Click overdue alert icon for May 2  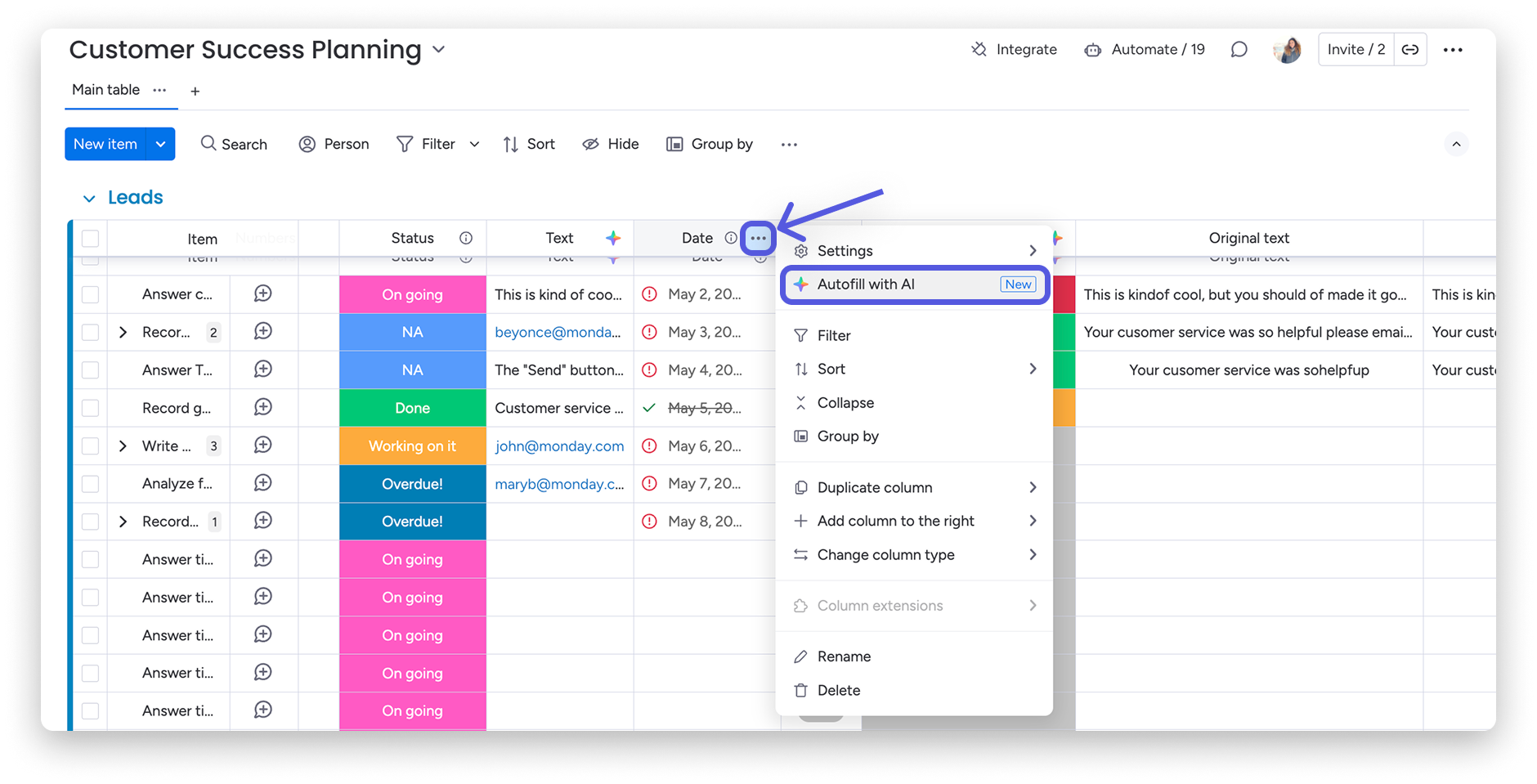point(649,294)
